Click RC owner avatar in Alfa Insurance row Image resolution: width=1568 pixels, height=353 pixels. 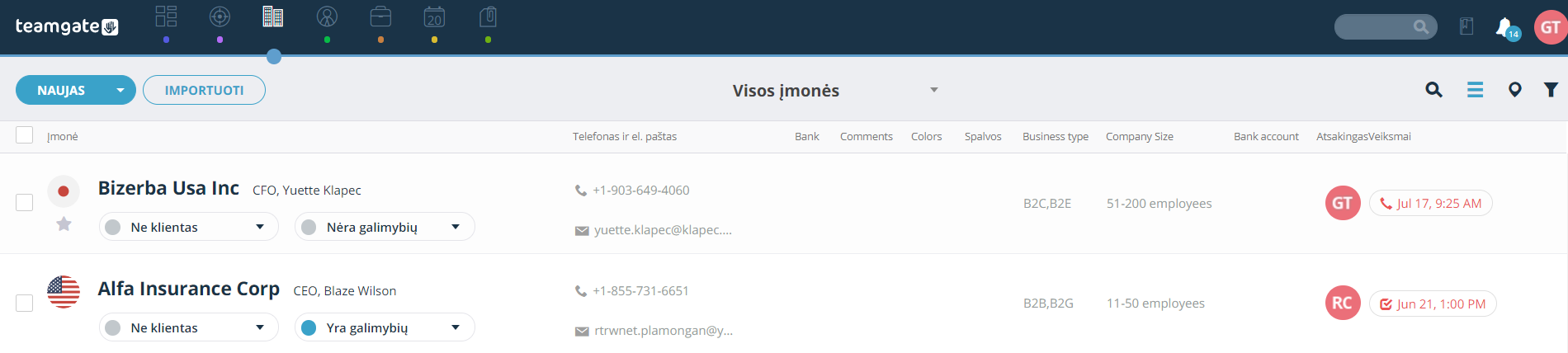(x=1343, y=303)
